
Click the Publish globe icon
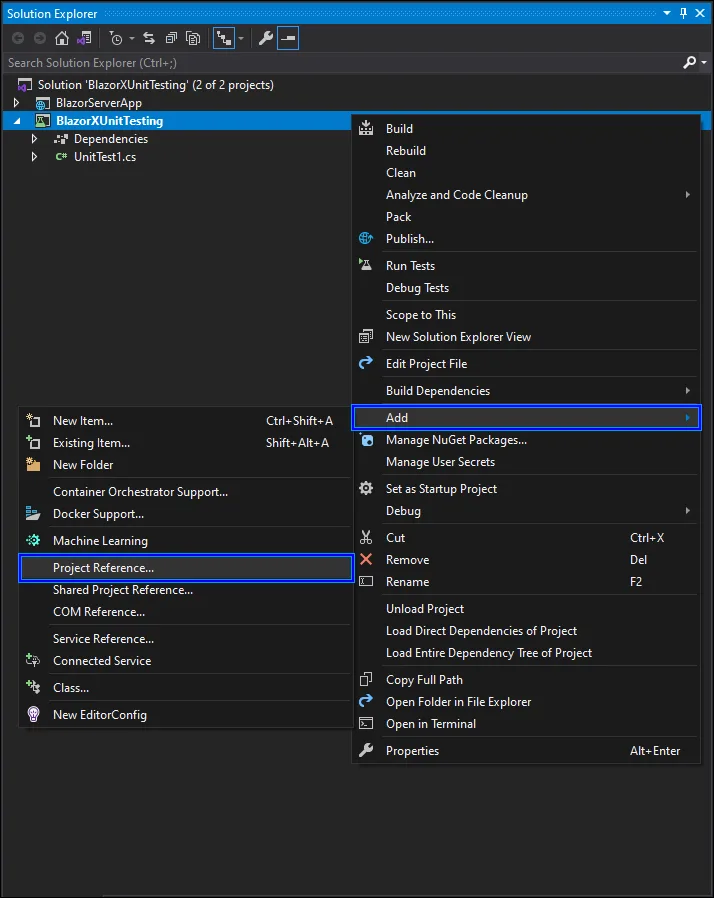tap(367, 238)
